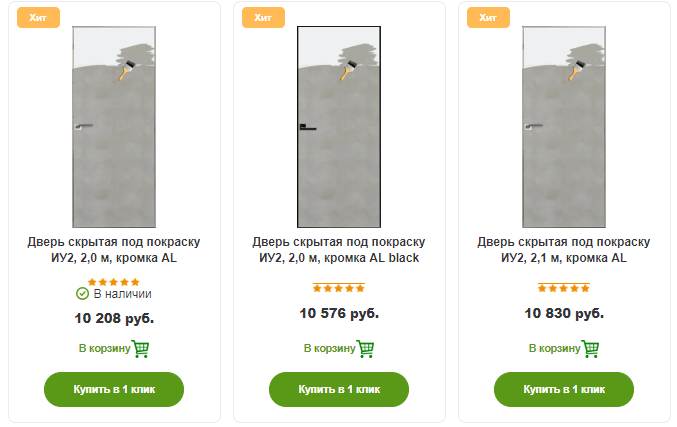Click star rating of first door

coord(114,282)
